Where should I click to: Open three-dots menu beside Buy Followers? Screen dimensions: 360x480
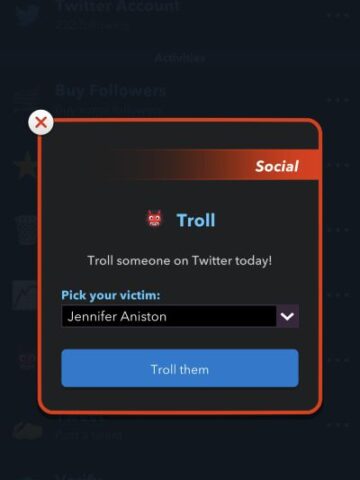(338, 100)
